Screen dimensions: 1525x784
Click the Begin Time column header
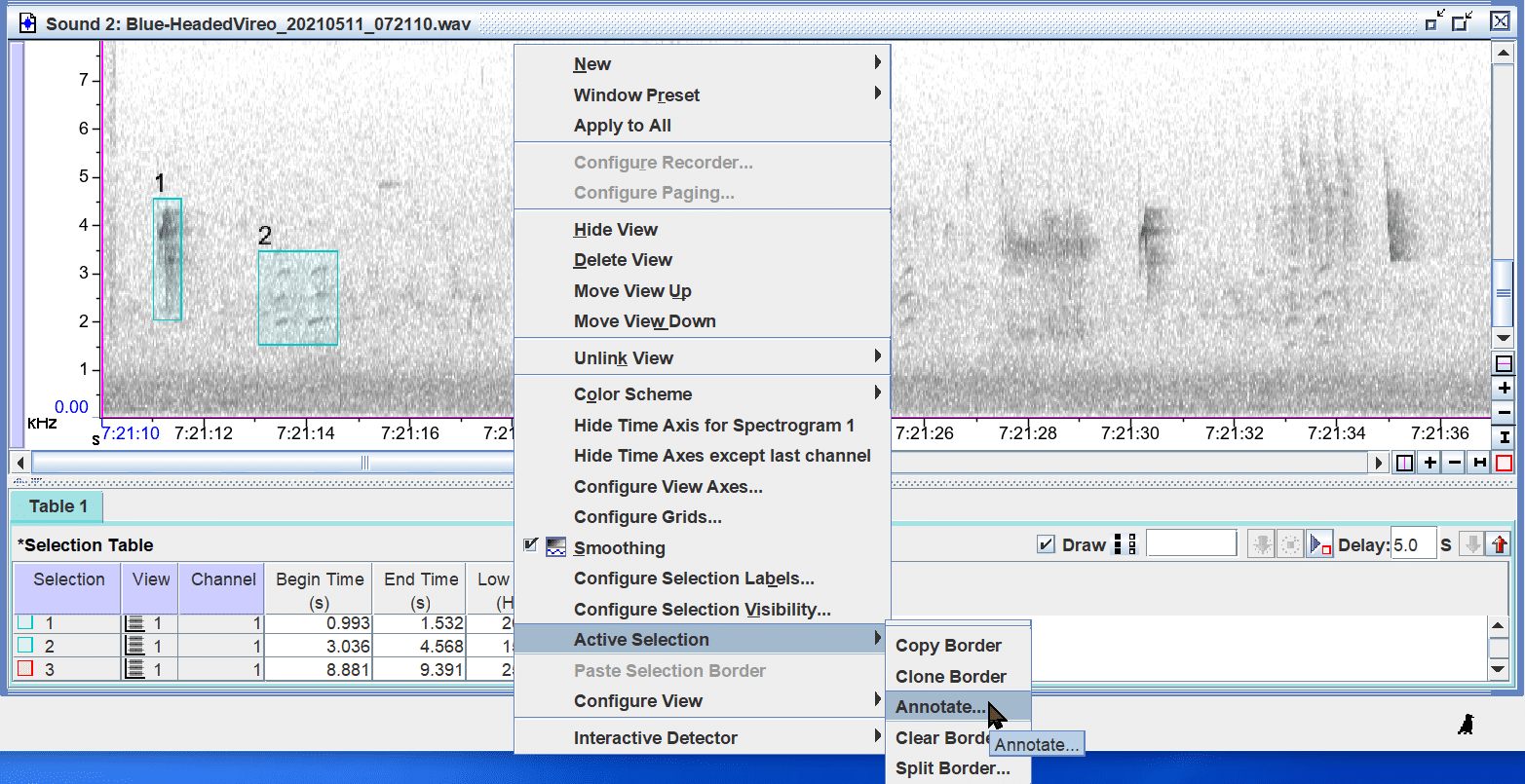pyautogui.click(x=319, y=590)
